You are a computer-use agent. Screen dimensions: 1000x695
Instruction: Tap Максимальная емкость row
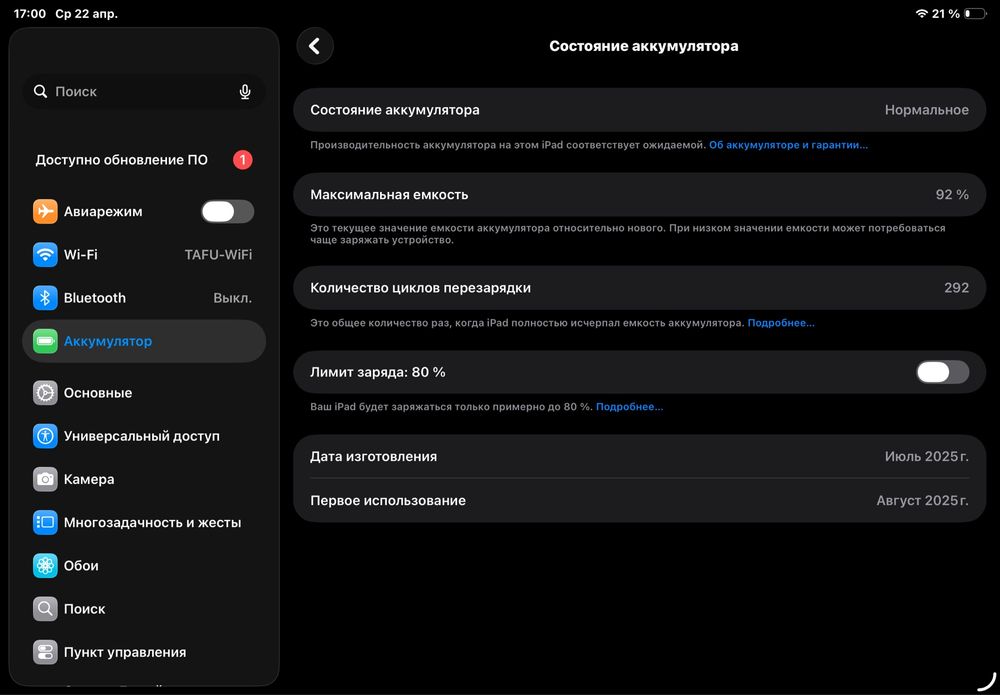pyautogui.click(x=640, y=194)
